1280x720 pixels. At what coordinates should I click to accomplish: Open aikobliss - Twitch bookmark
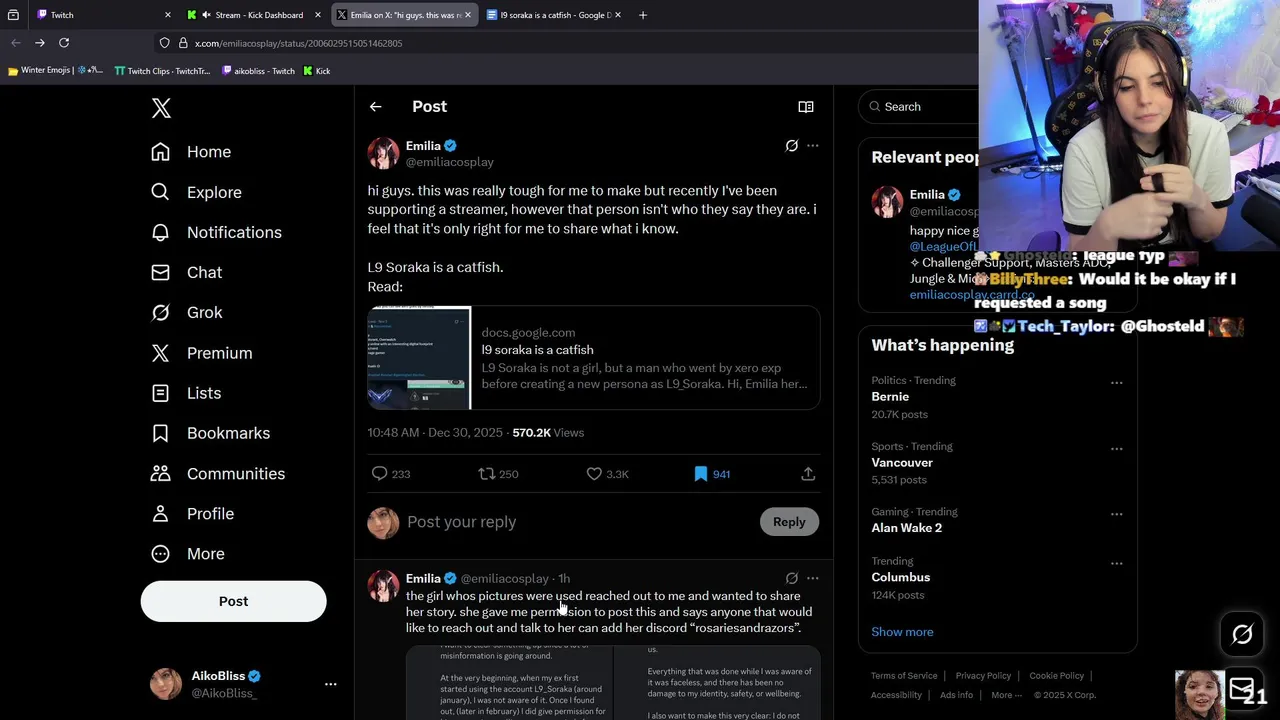click(258, 71)
